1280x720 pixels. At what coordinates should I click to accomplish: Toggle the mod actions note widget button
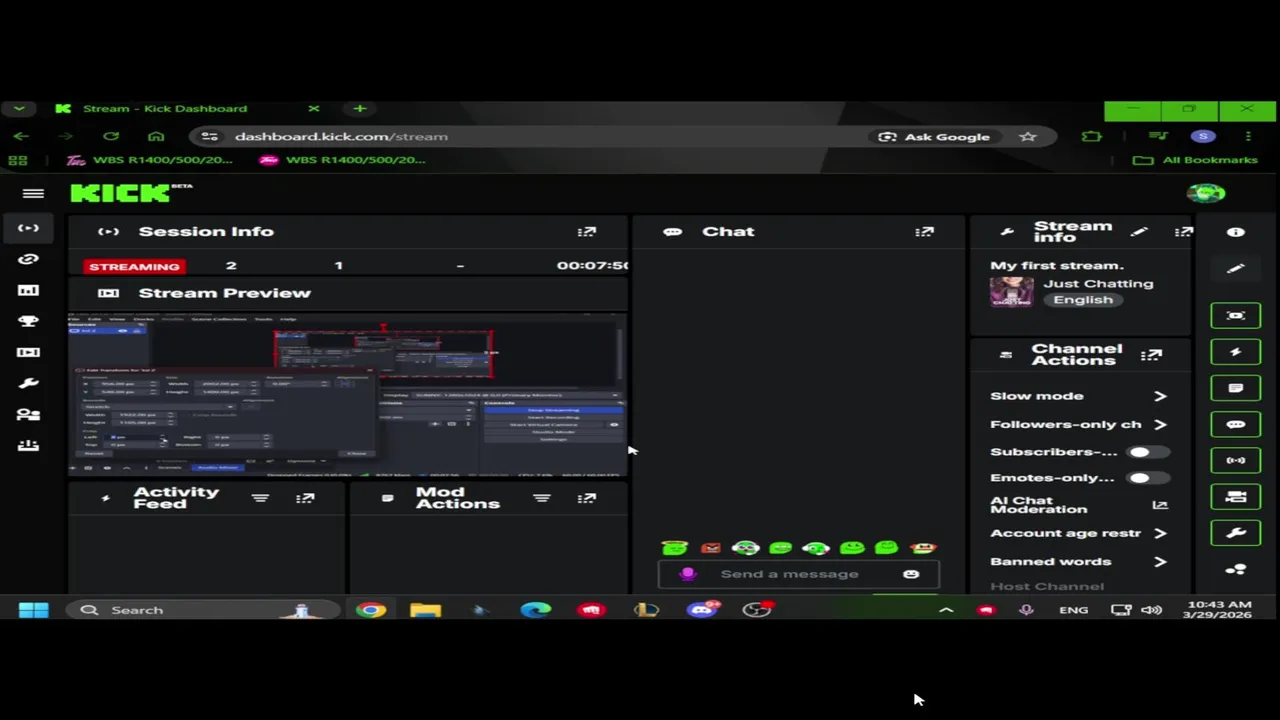pyautogui.click(x=1236, y=388)
